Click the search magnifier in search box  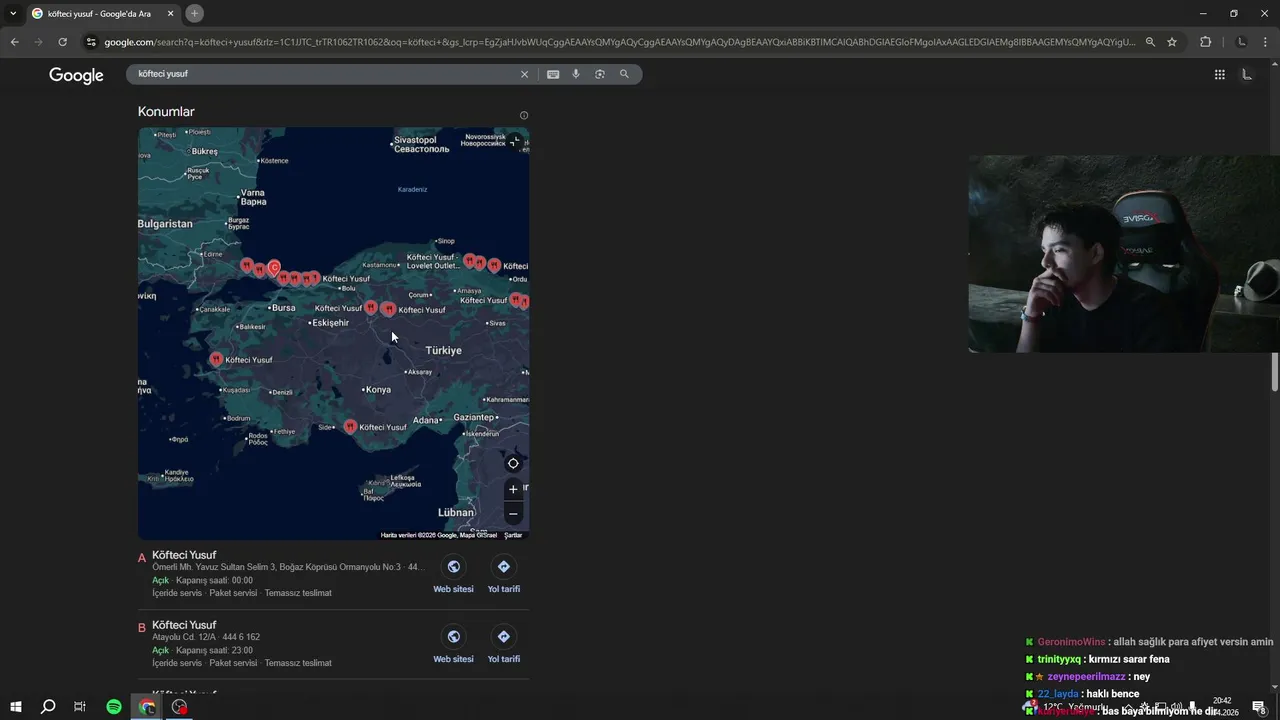(624, 74)
